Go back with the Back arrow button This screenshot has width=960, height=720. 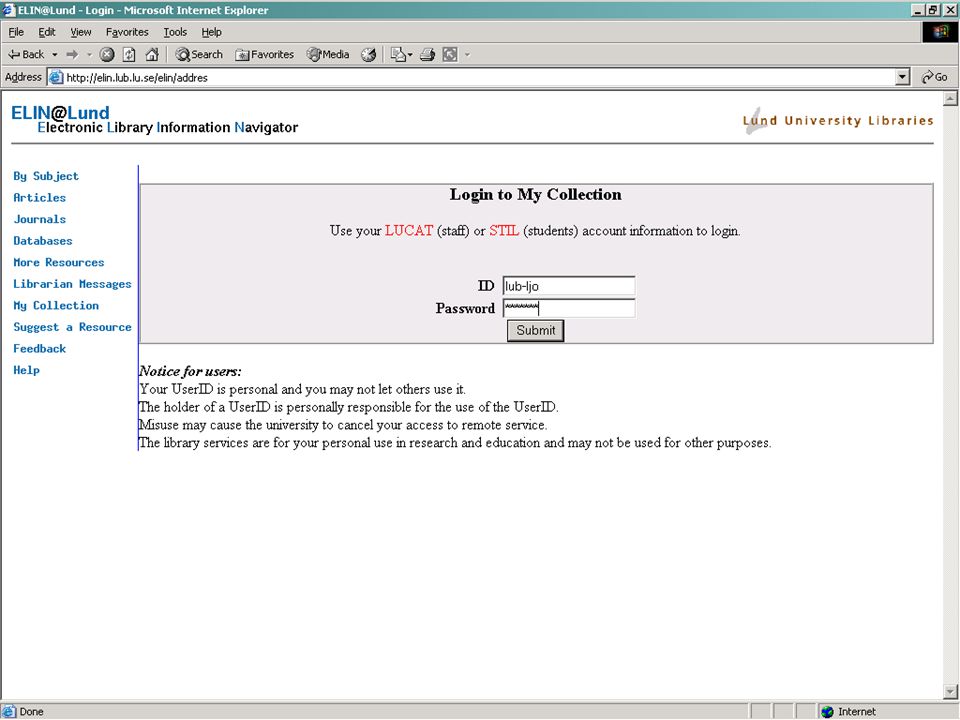[x=26, y=54]
